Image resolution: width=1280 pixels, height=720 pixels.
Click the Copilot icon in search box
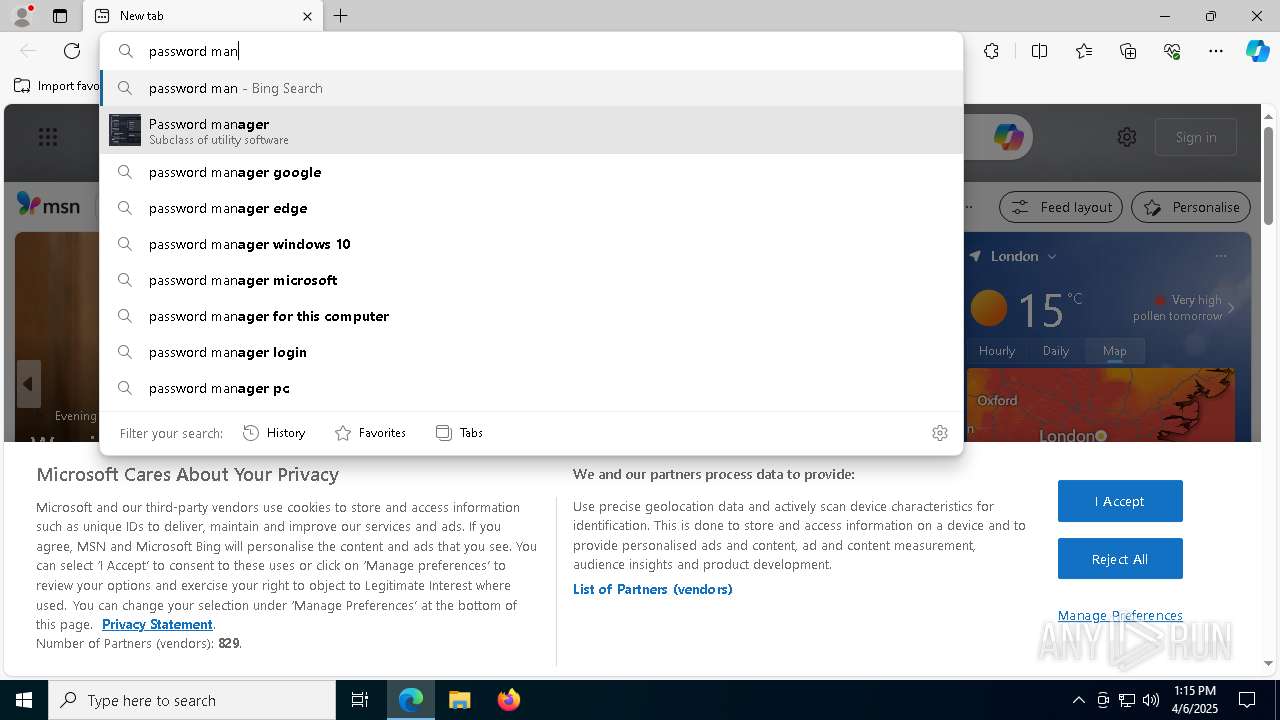click(1008, 137)
